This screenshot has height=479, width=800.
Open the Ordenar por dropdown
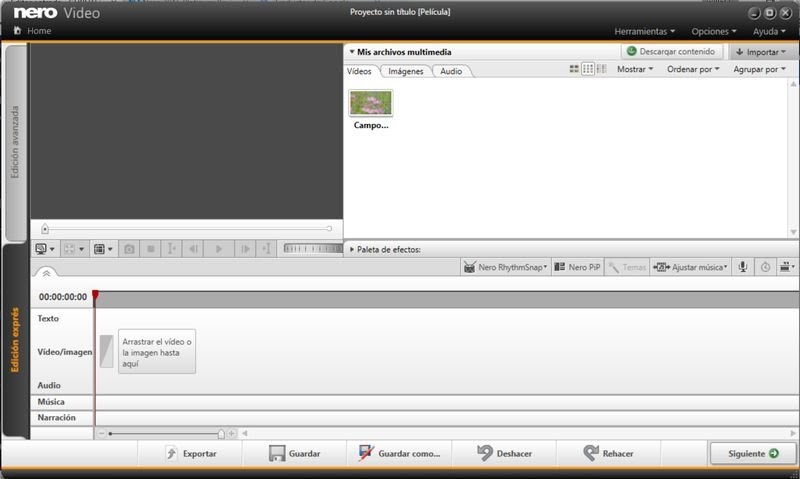point(693,69)
